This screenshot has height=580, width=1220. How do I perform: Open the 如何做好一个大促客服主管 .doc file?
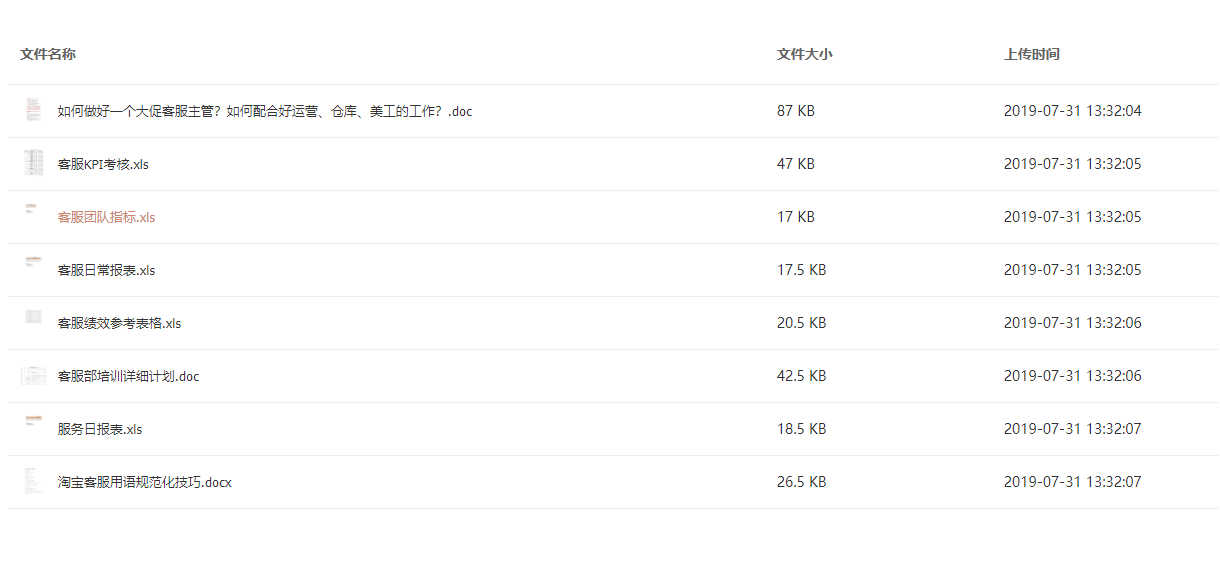(265, 111)
